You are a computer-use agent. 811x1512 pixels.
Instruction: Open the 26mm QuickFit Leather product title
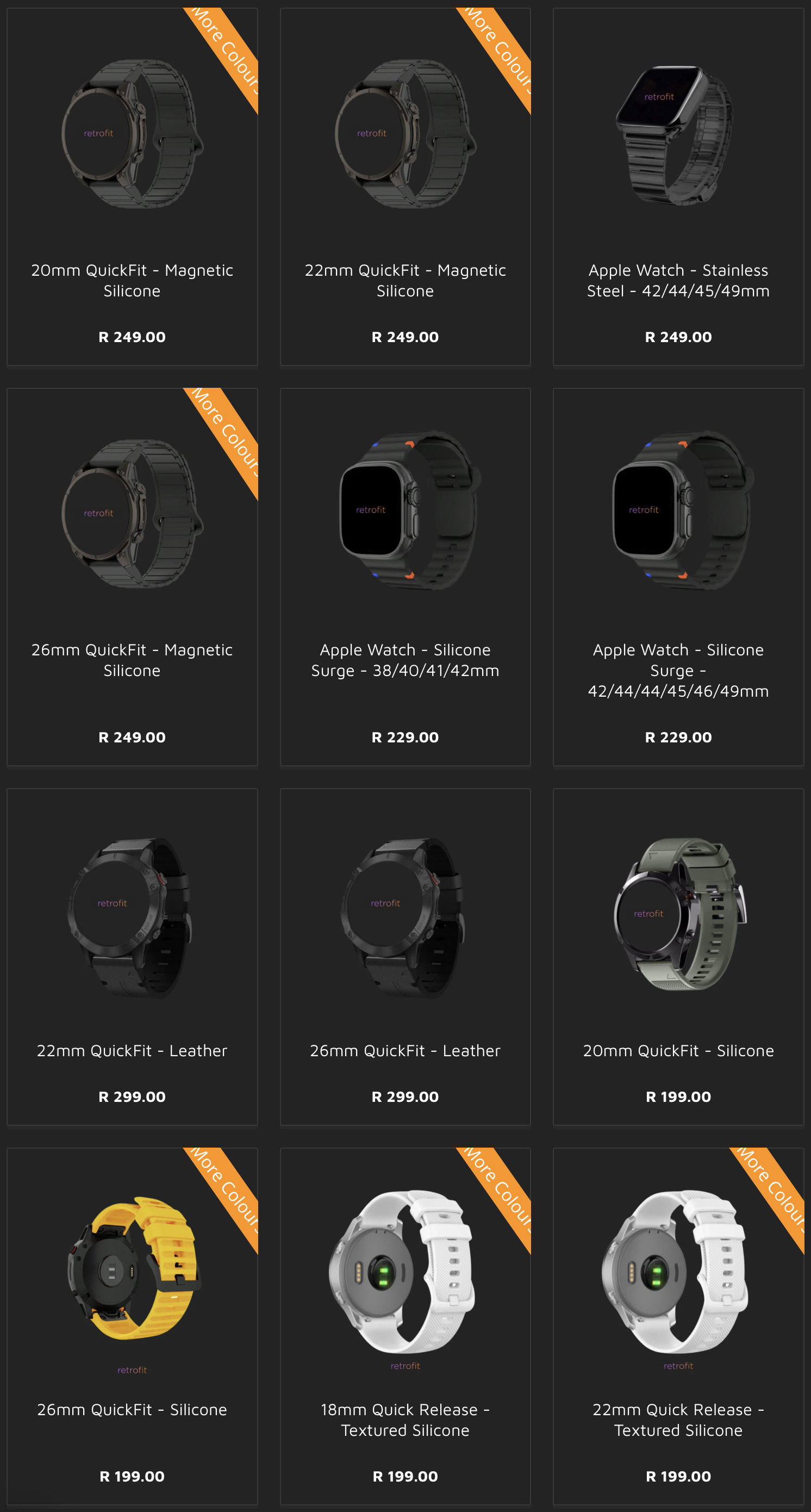405,1051
